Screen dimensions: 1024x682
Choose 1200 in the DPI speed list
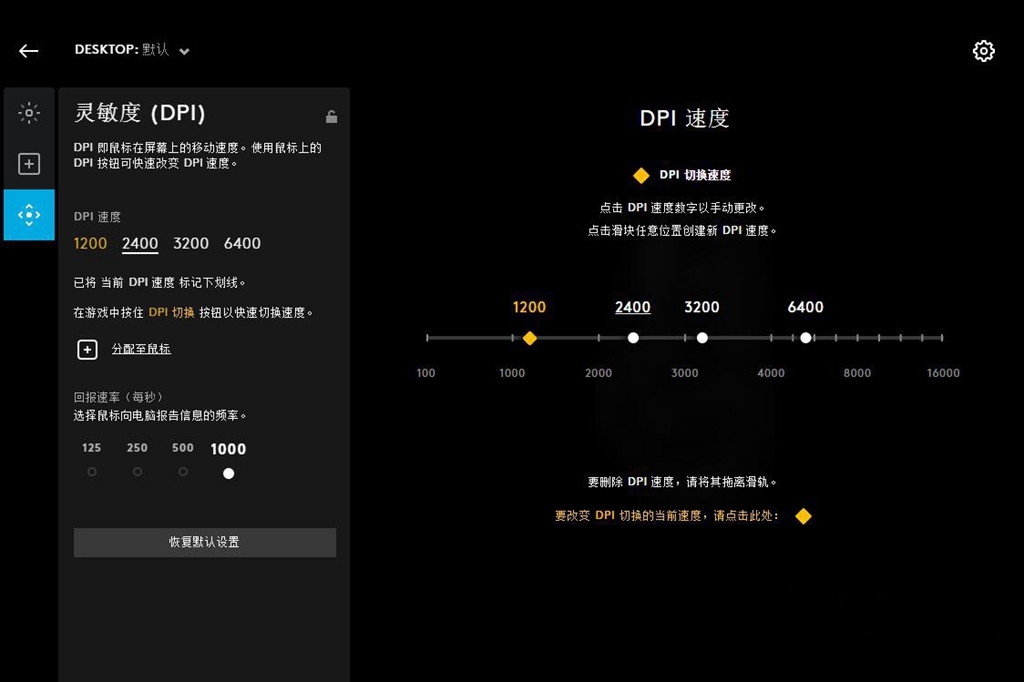(90, 243)
